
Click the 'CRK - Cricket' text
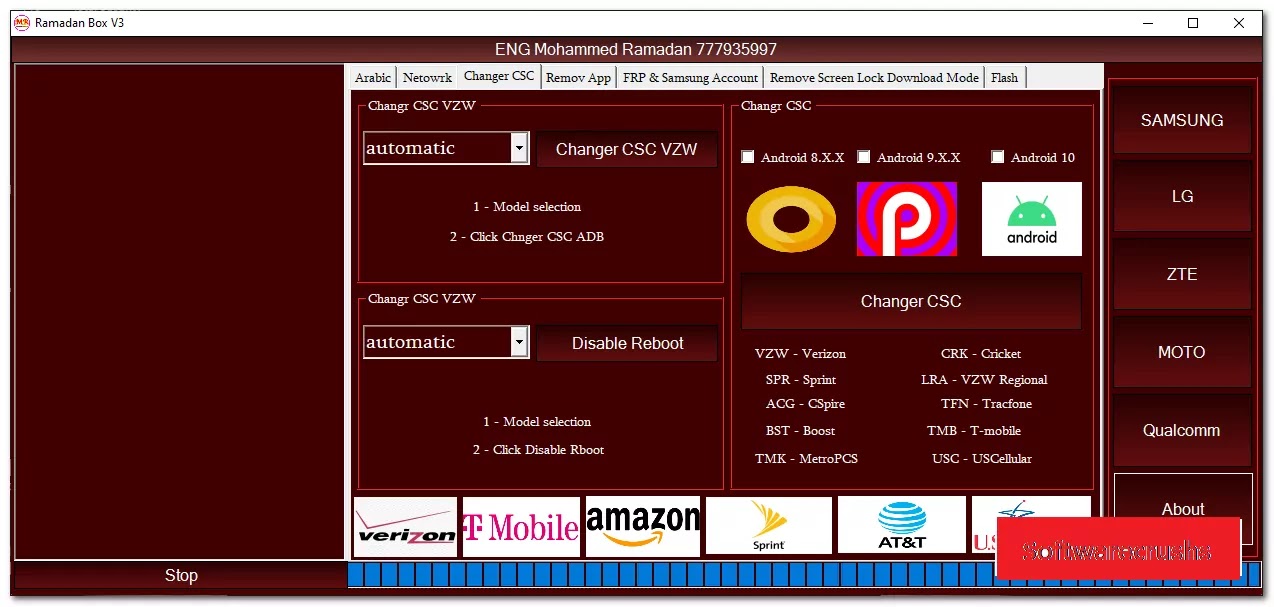click(x=981, y=353)
